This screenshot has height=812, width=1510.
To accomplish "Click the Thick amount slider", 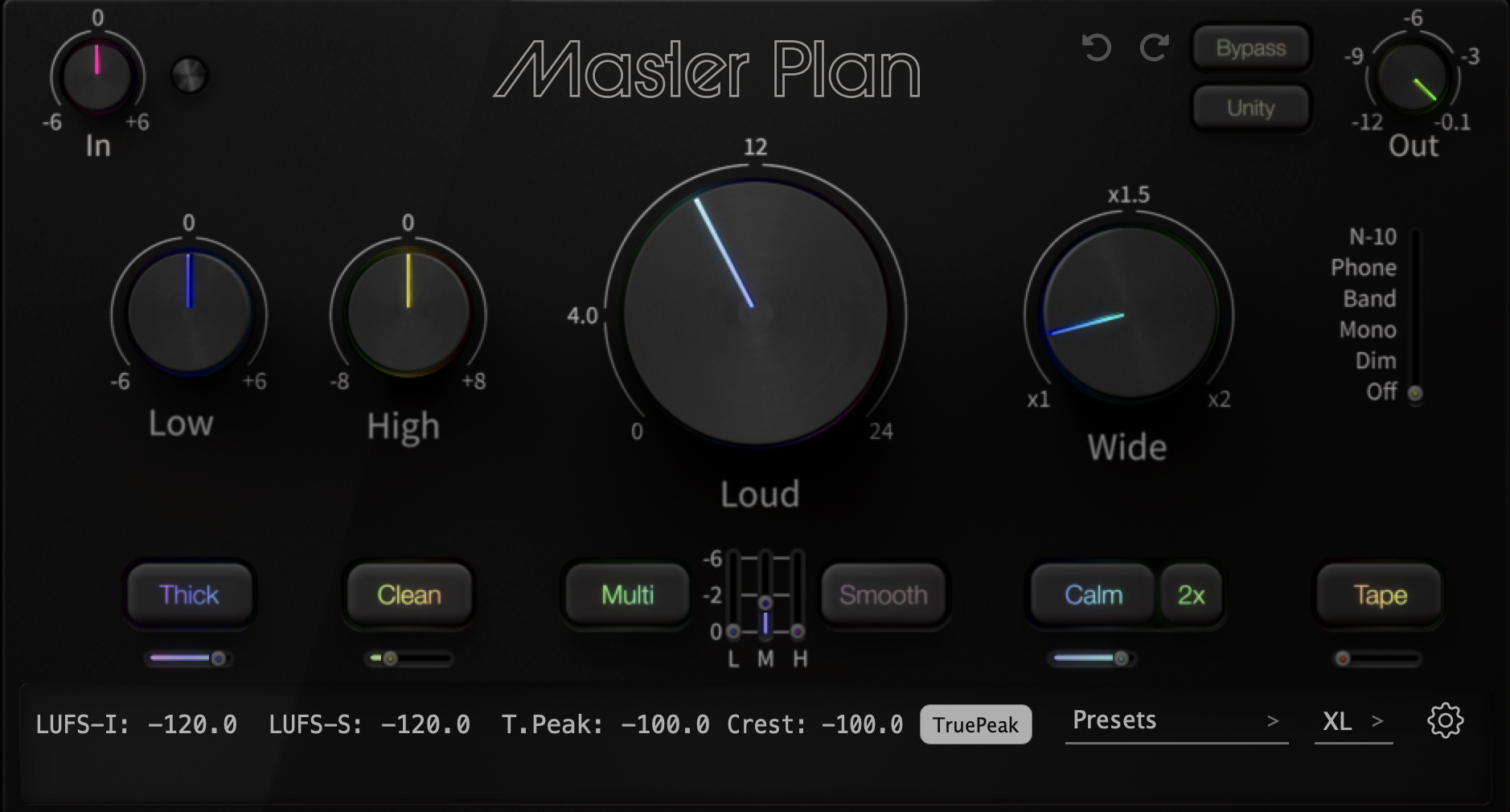I will pyautogui.click(x=188, y=658).
